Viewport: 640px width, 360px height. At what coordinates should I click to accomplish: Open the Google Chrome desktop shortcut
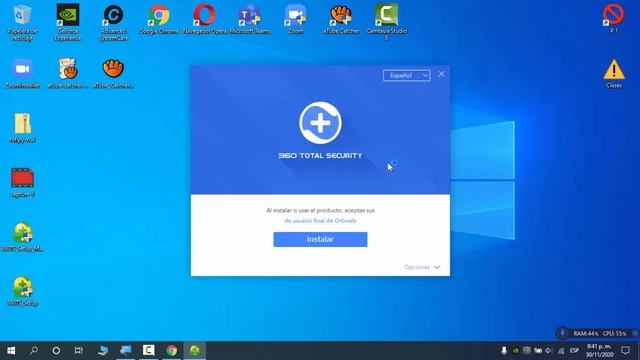click(159, 19)
